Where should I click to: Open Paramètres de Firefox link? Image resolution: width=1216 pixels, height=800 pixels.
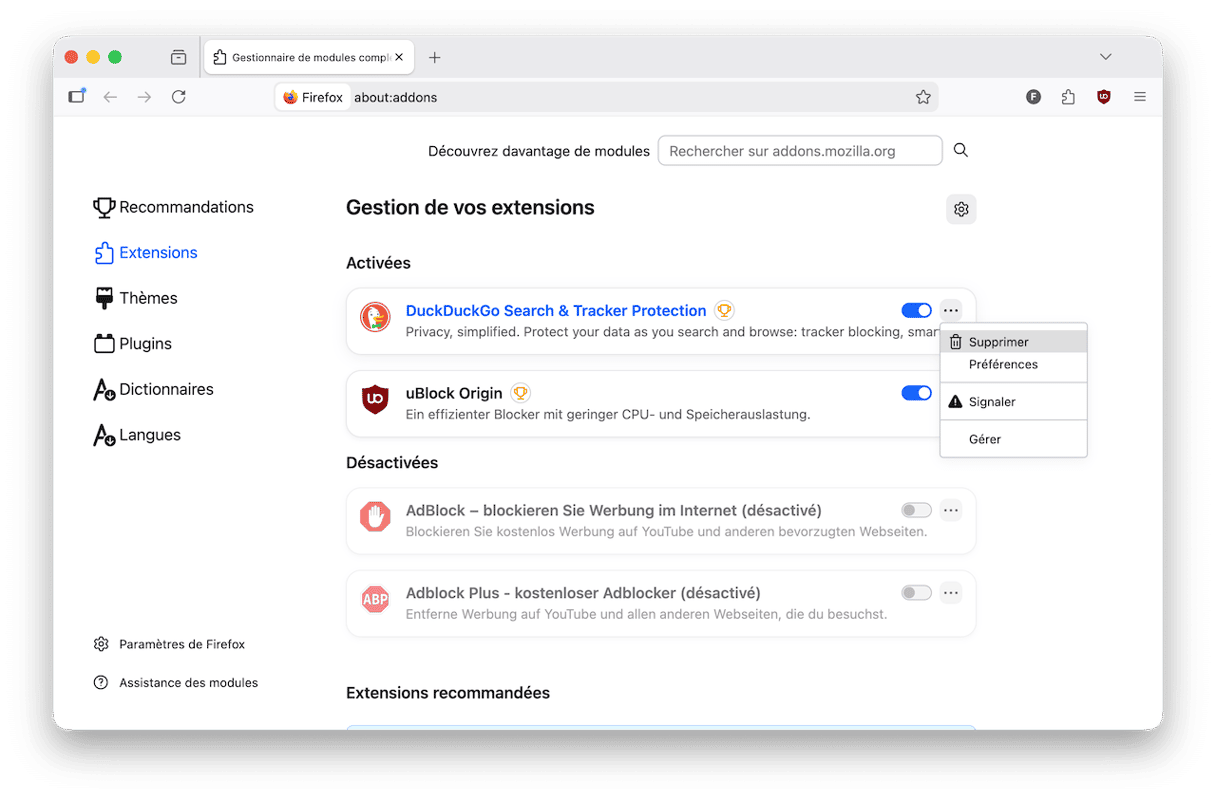pos(169,645)
